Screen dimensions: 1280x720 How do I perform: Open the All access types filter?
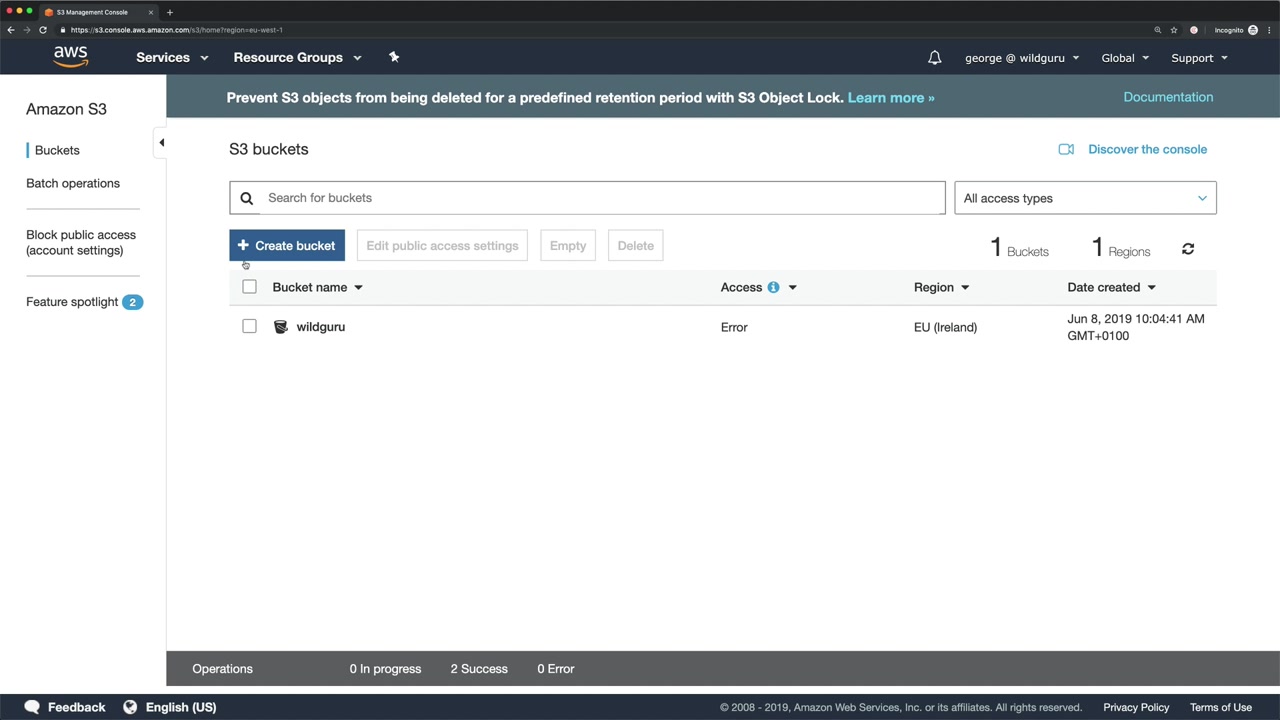click(x=1085, y=198)
